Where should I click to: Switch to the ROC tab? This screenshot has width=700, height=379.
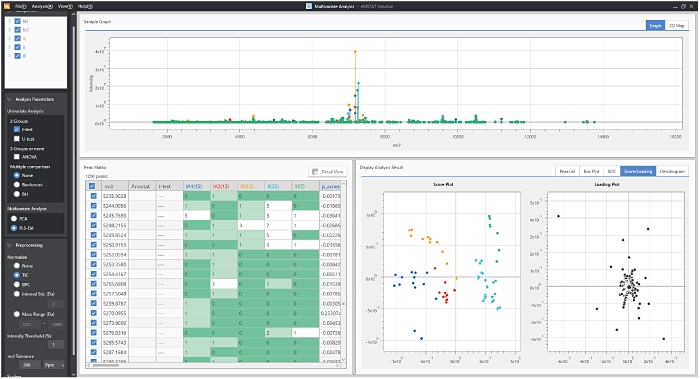click(x=612, y=171)
